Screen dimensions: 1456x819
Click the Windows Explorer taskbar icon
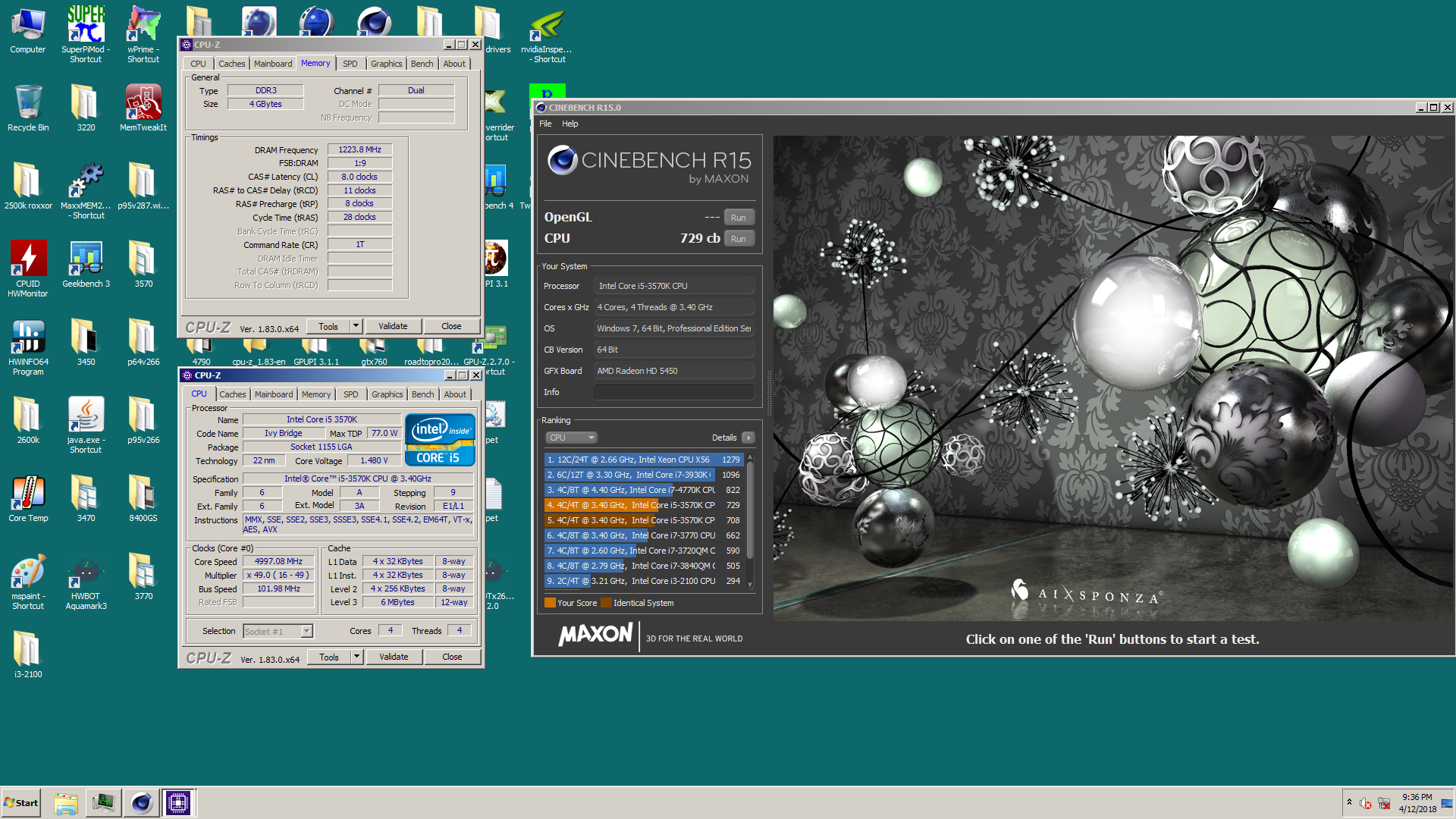point(66,803)
